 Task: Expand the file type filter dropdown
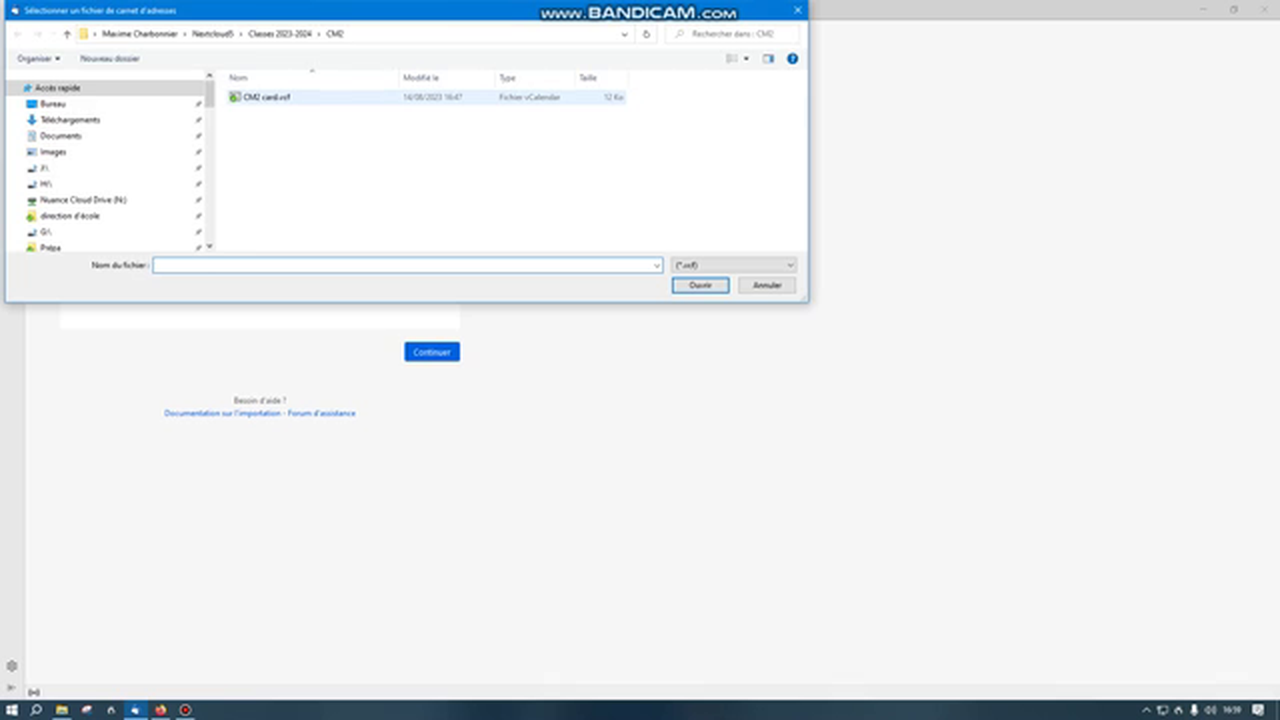click(790, 265)
